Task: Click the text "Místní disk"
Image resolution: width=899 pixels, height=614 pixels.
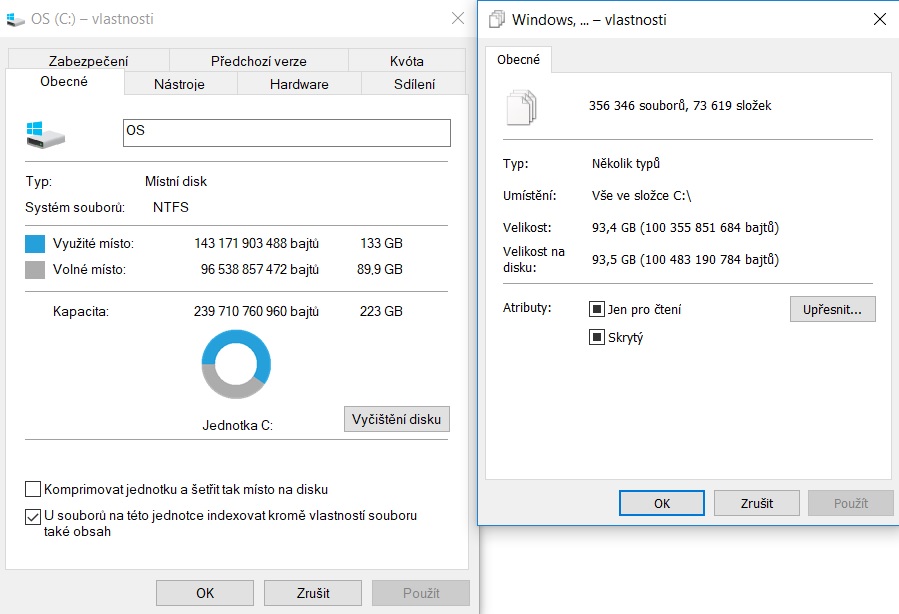Action: [x=175, y=181]
